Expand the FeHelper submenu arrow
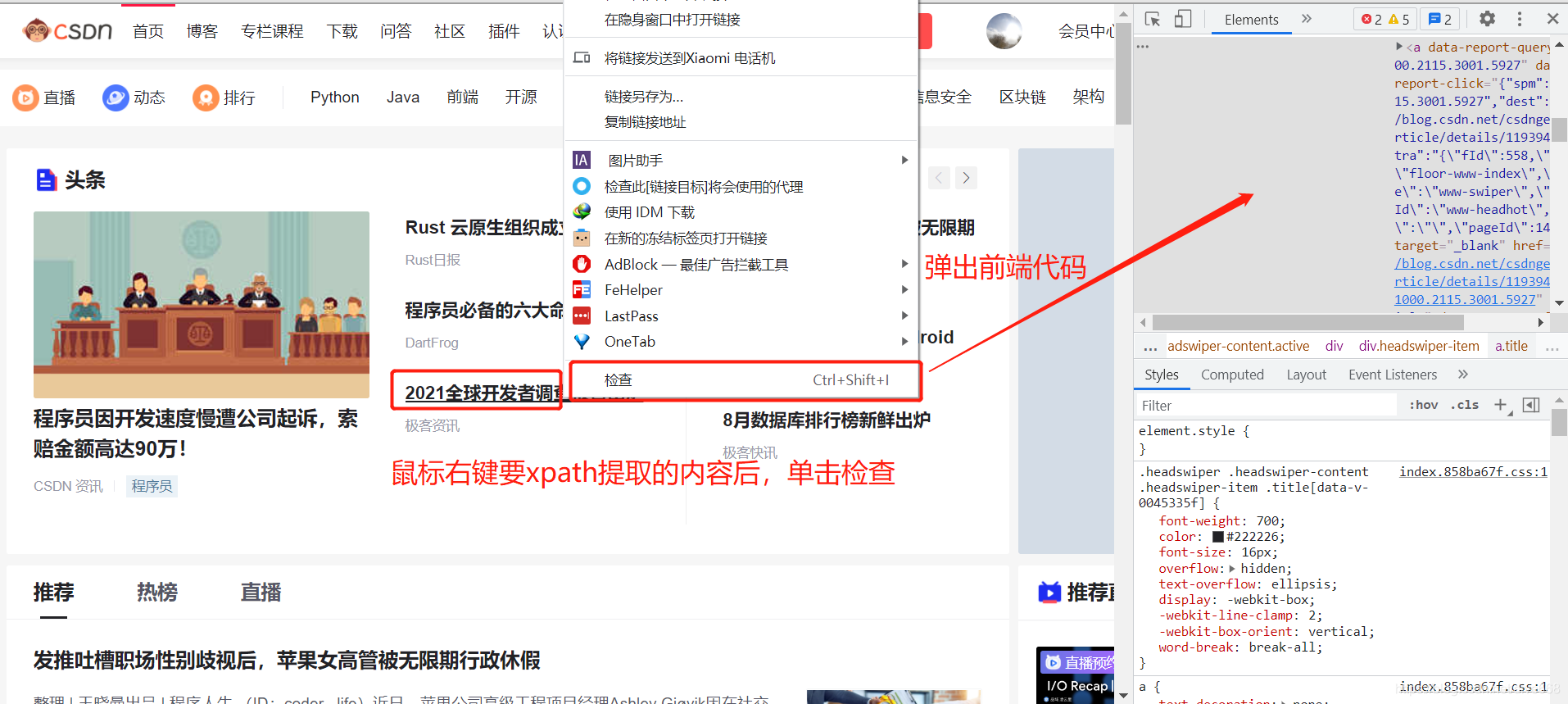This screenshot has width=1568, height=704. pyautogui.click(x=904, y=289)
